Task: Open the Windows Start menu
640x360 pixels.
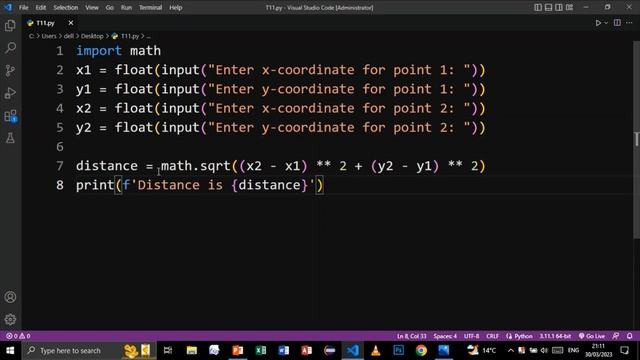Action: coord(10,350)
